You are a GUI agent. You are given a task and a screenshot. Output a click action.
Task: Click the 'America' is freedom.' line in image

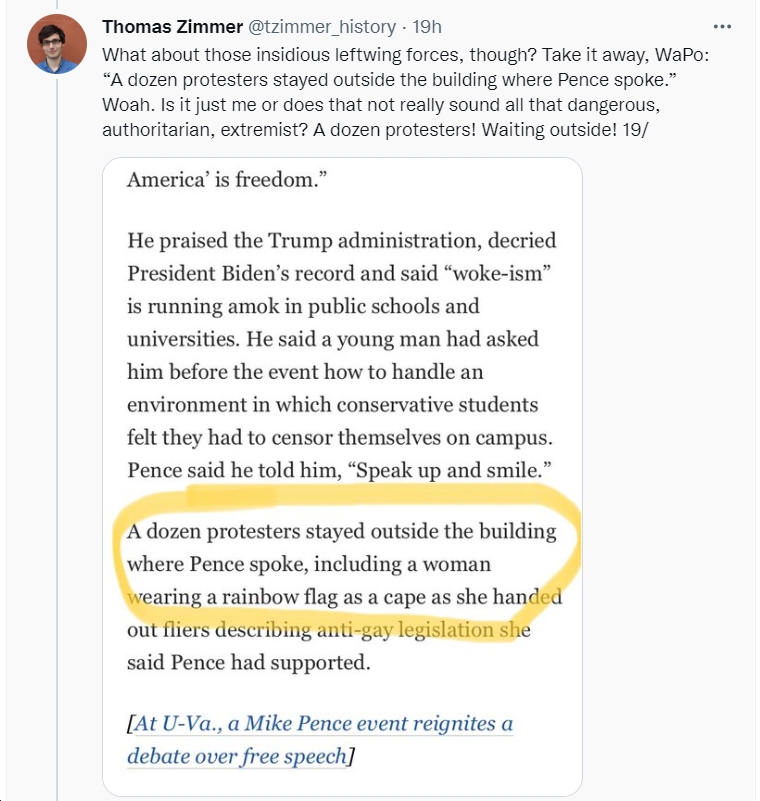click(227, 180)
